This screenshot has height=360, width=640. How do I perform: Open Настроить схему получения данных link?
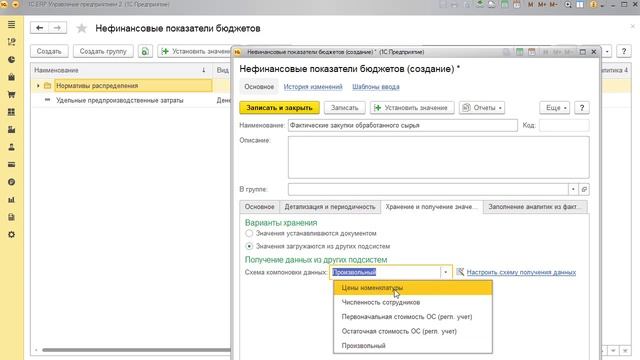click(521, 272)
